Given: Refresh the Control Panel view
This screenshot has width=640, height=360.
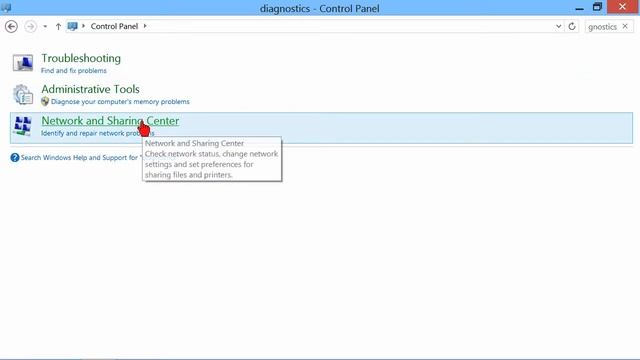Looking at the screenshot, I should (x=572, y=27).
